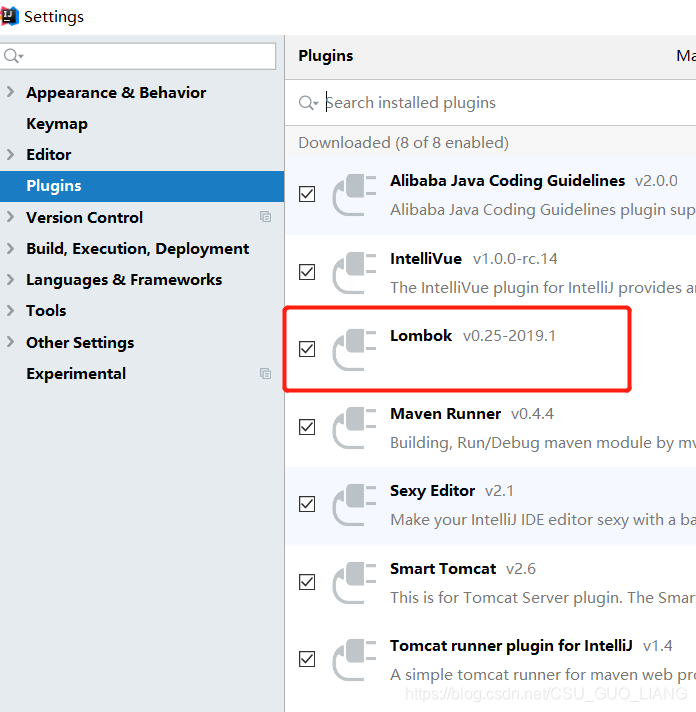The height and width of the screenshot is (712, 696).
Task: Expand the Other Settings arrow
Action: (x=10, y=342)
